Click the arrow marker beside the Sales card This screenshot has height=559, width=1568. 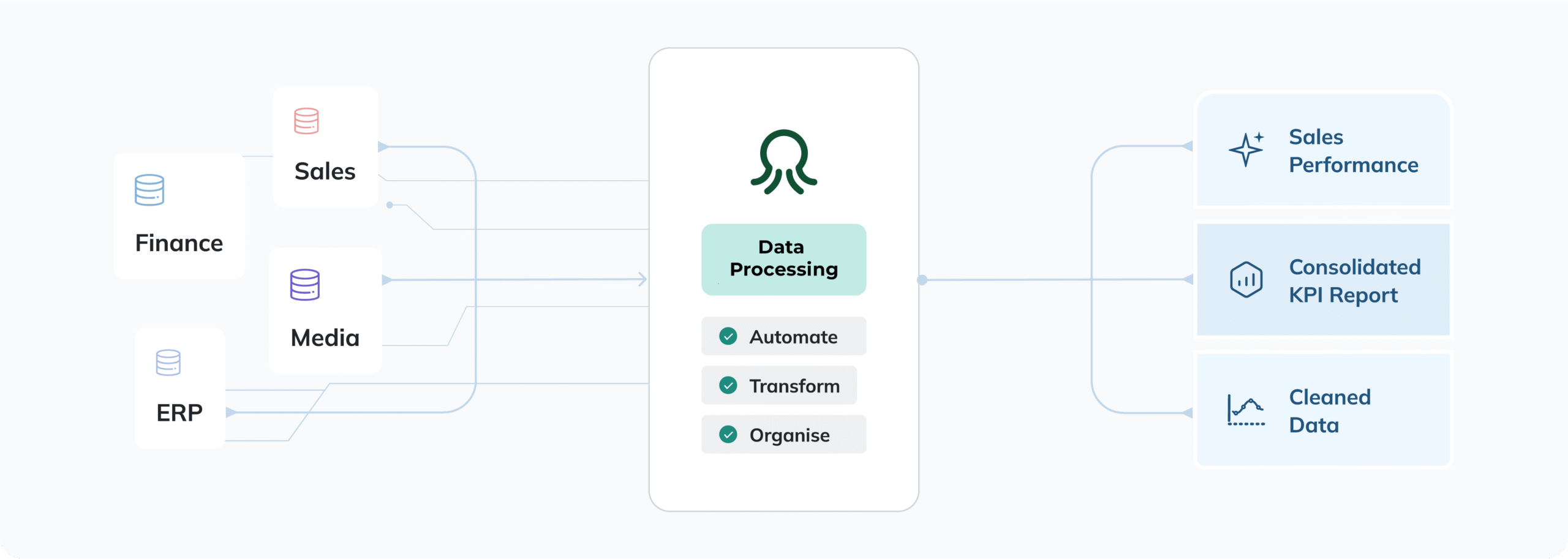383,147
